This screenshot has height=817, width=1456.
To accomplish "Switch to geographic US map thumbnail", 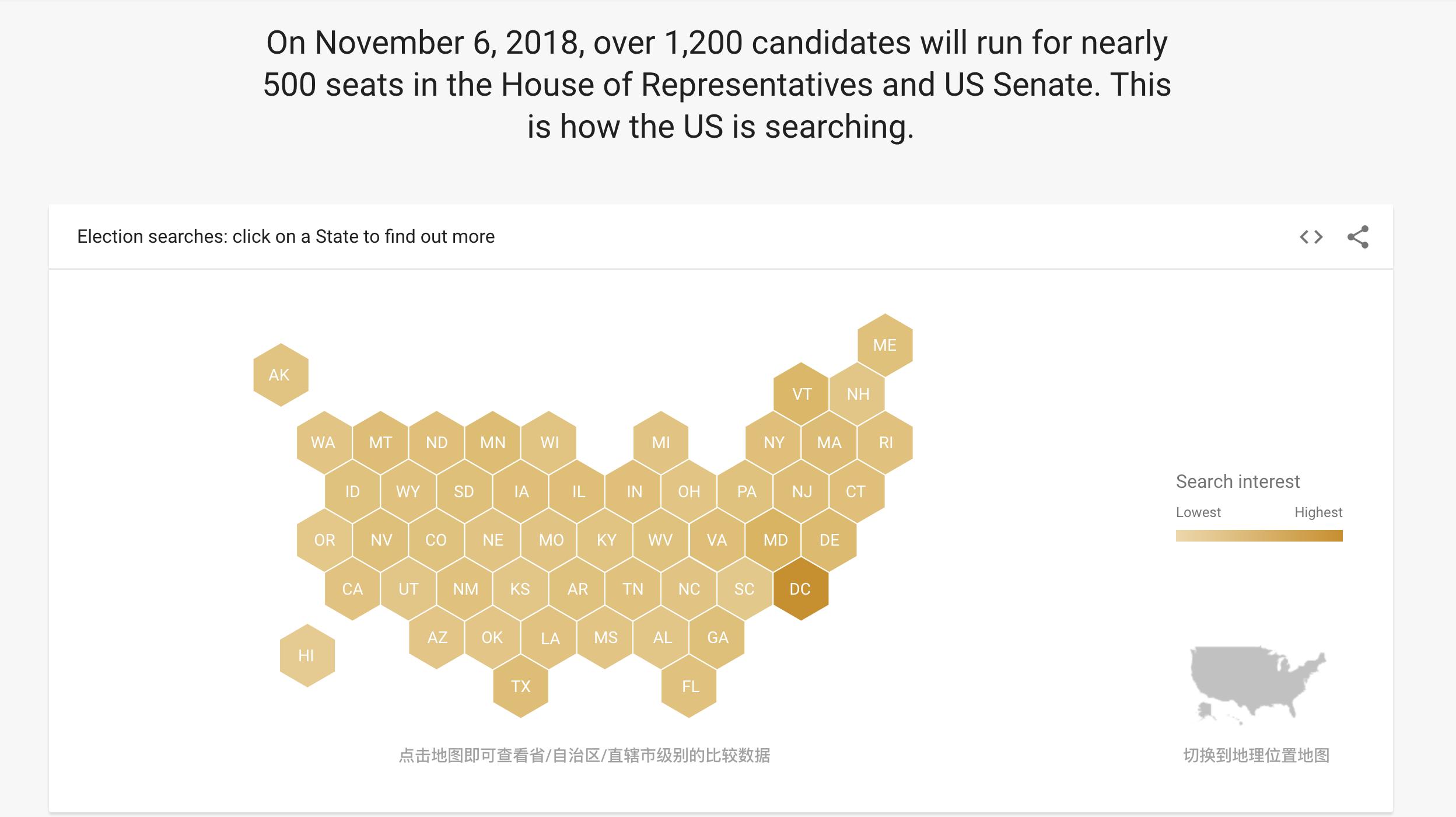I will pos(1258,685).
